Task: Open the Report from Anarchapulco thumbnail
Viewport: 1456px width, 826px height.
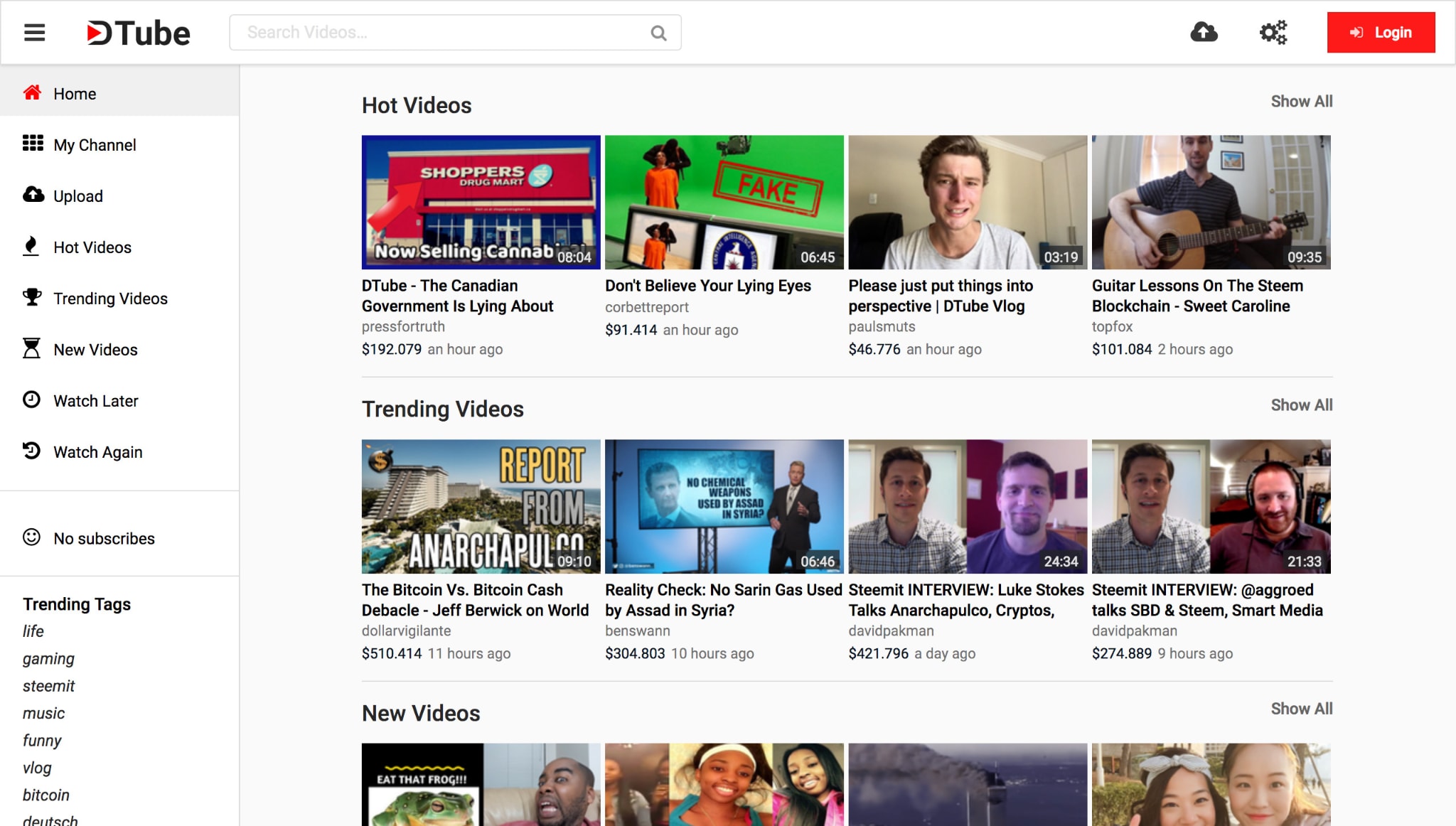Action: point(481,506)
